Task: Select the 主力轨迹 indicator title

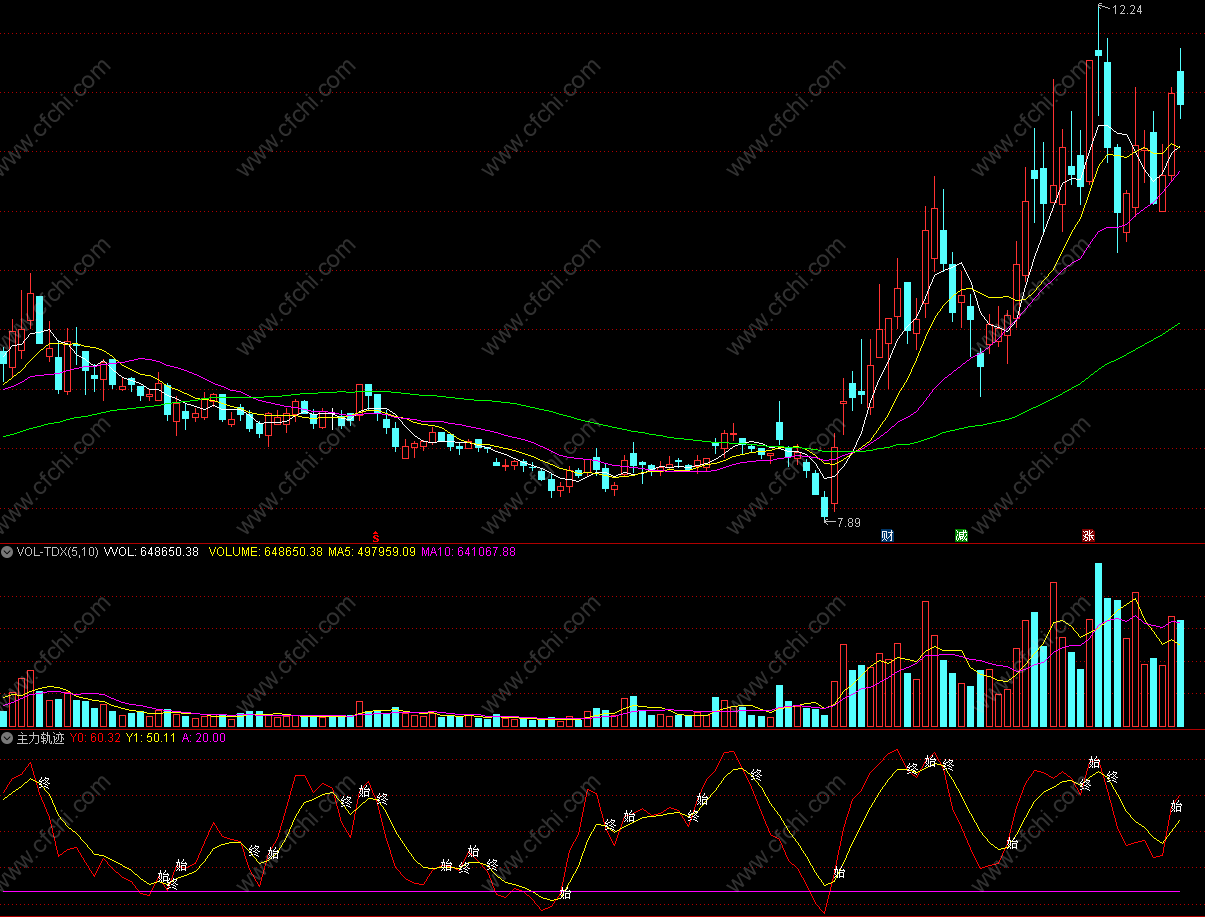Action: pyautogui.click(x=41, y=738)
